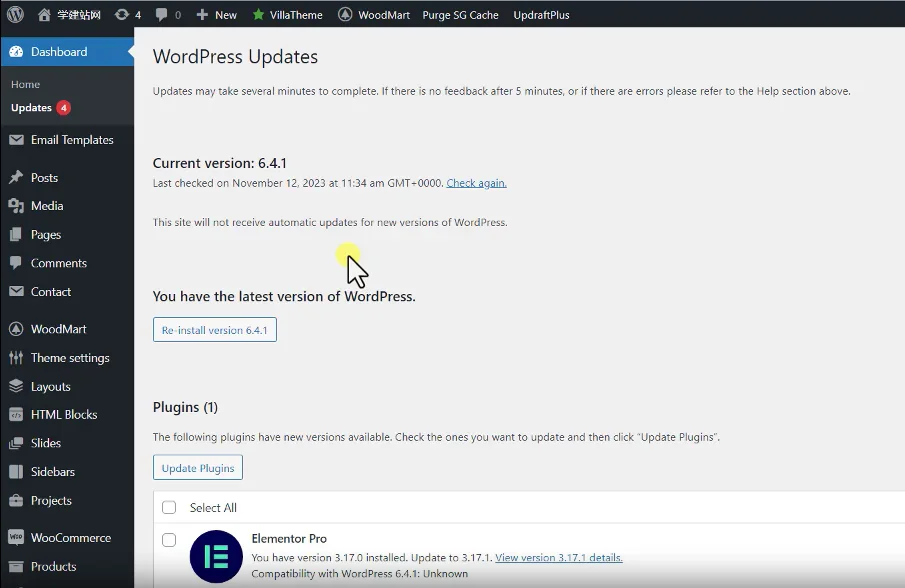Click the Select All label text
The width and height of the screenshot is (905, 588).
(x=213, y=508)
